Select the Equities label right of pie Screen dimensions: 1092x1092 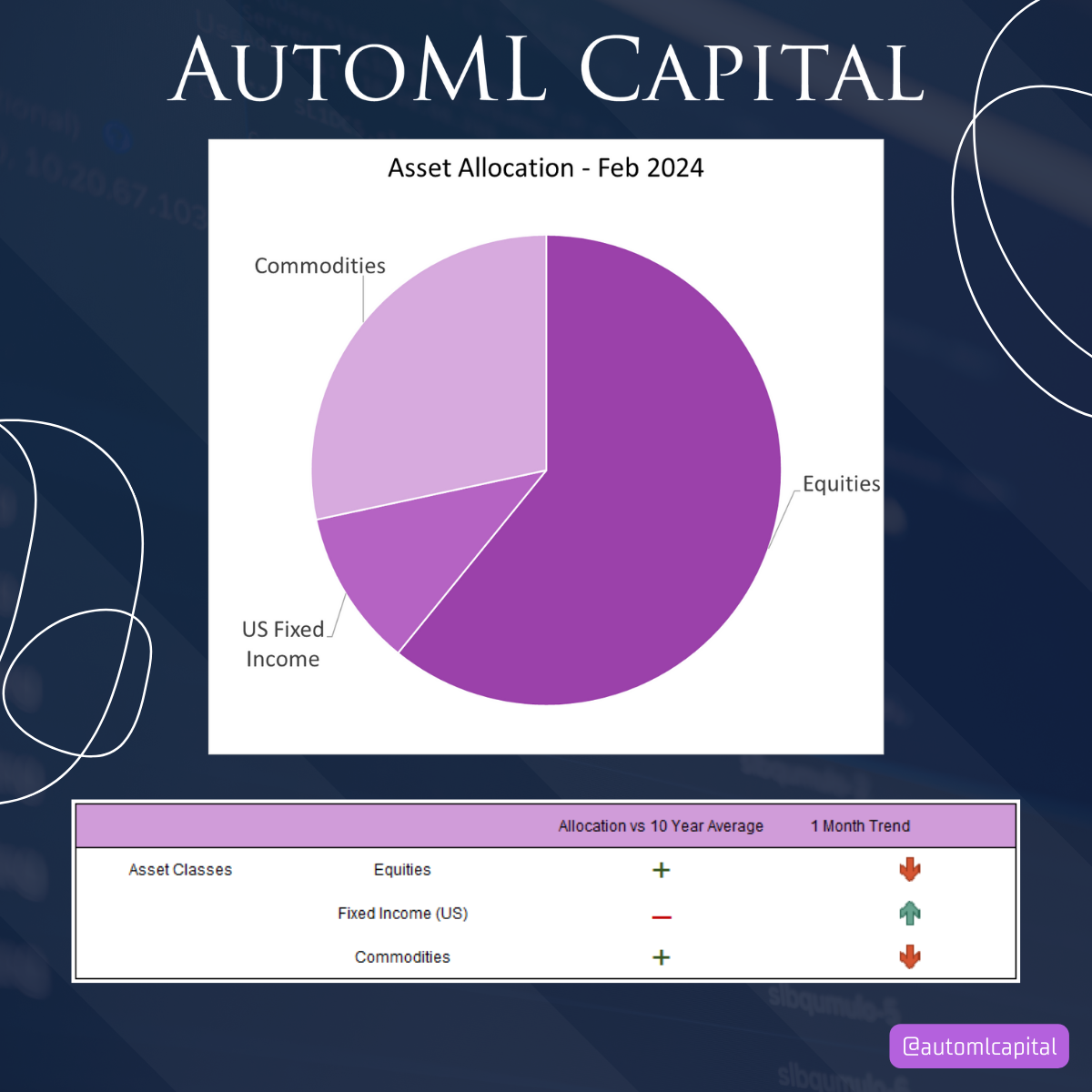click(841, 484)
